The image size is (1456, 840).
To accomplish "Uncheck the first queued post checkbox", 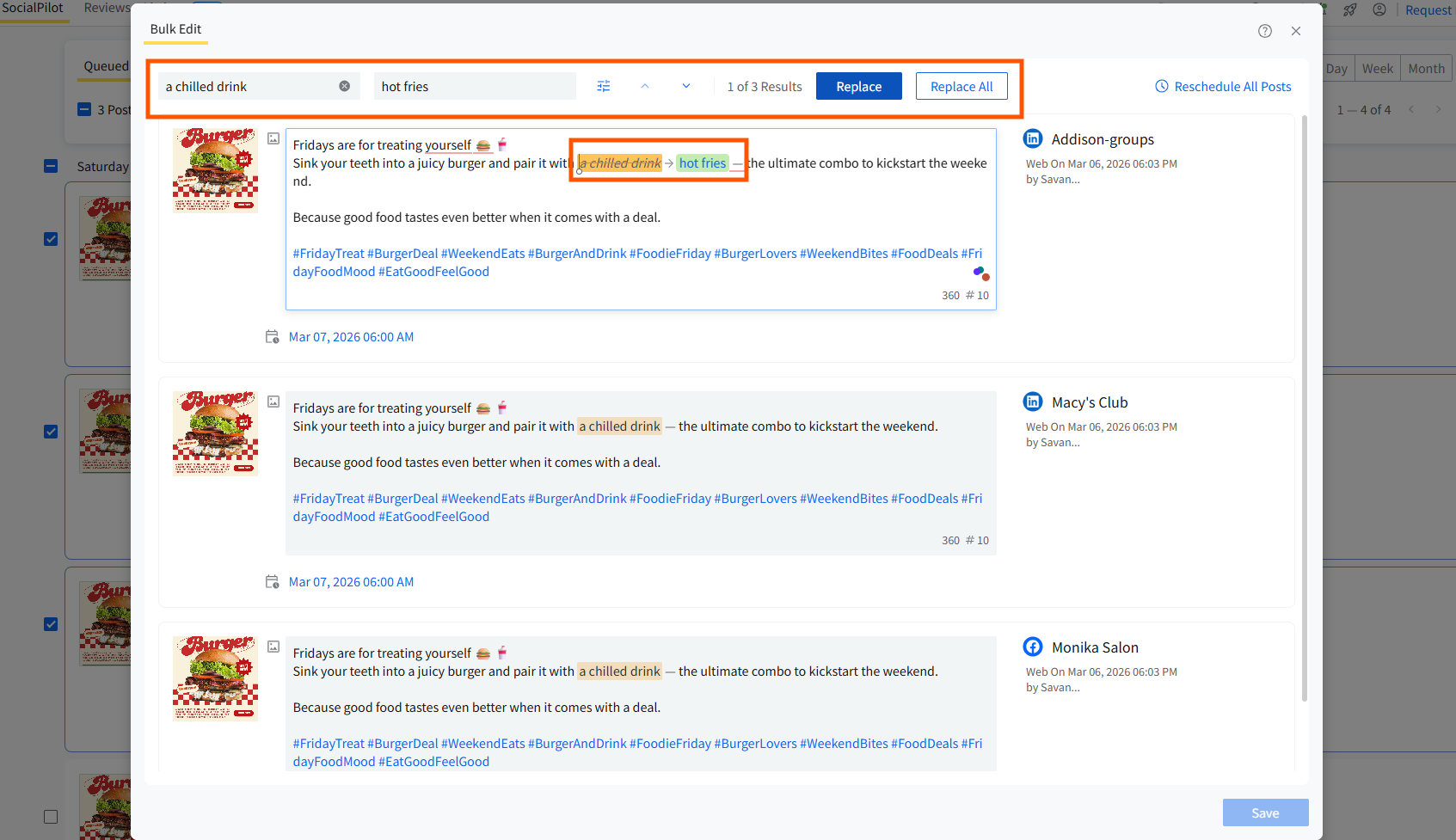I will (x=51, y=239).
